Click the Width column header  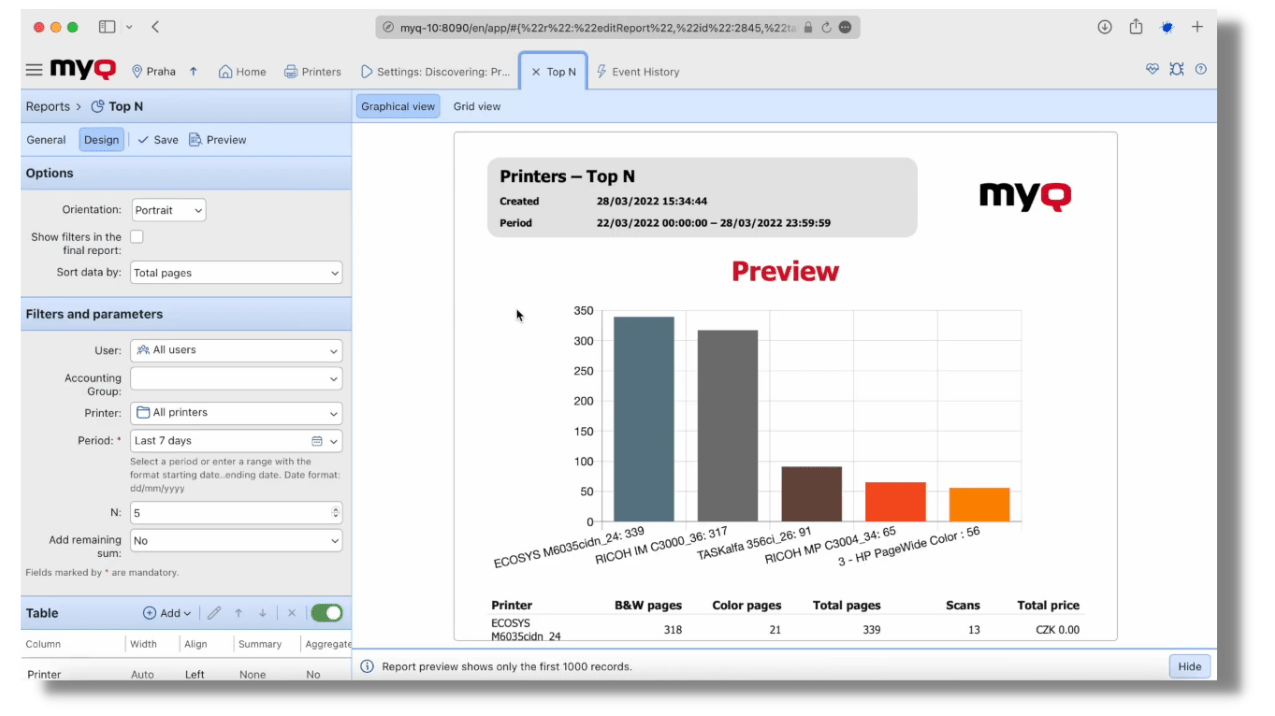[x=144, y=644]
